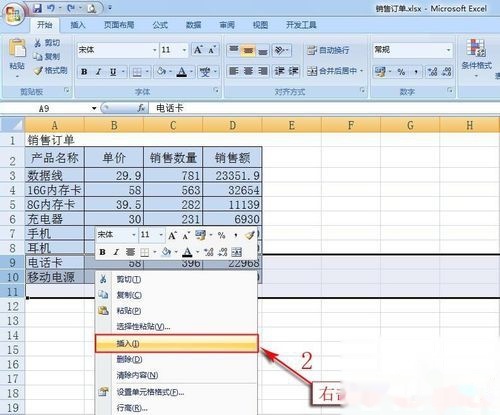Expand the 字体 group dialog launcher
This screenshot has width=500, height=415.
click(216, 90)
